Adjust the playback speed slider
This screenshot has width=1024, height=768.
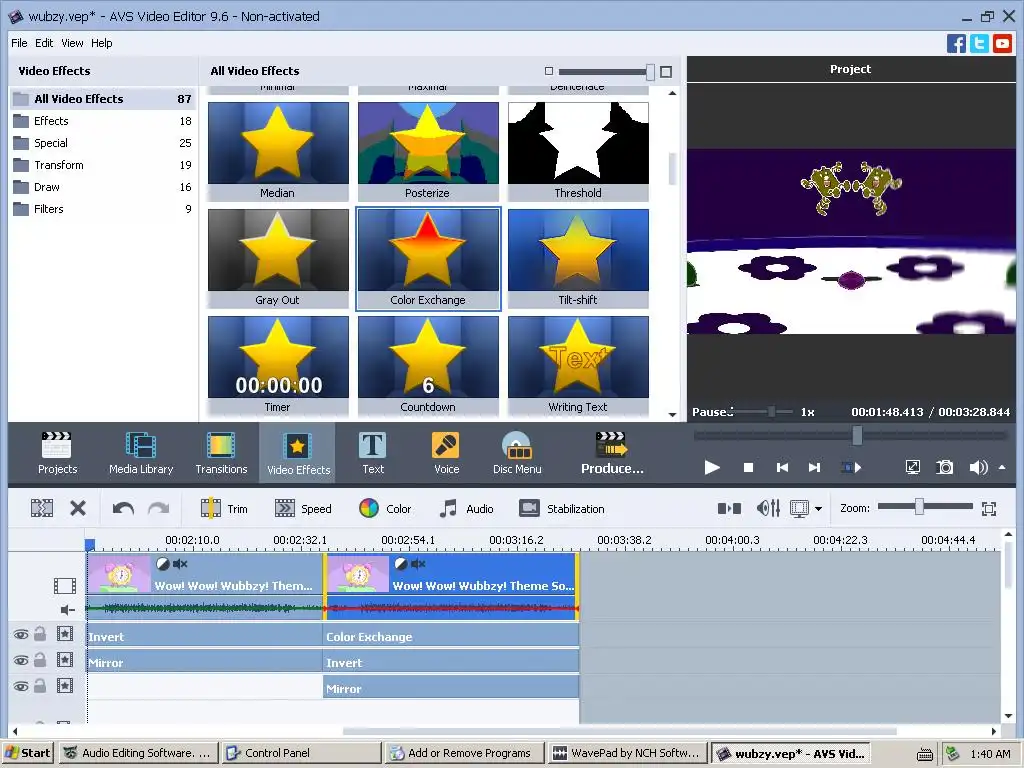coord(772,411)
